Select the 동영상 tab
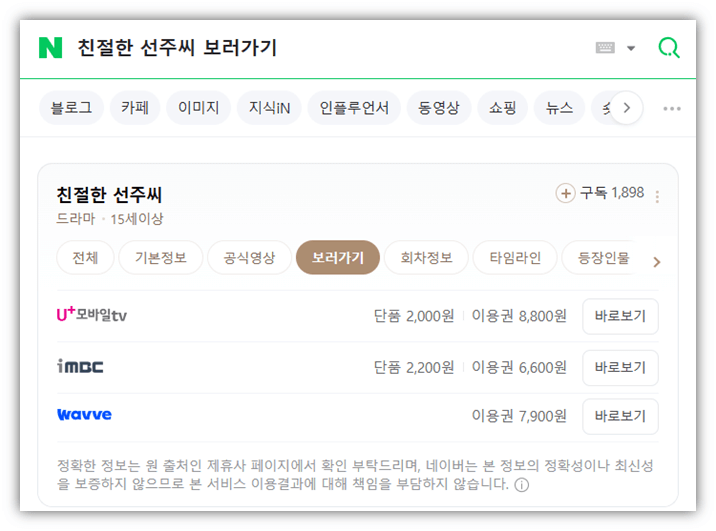Viewport: 716px width, 531px height. point(439,108)
